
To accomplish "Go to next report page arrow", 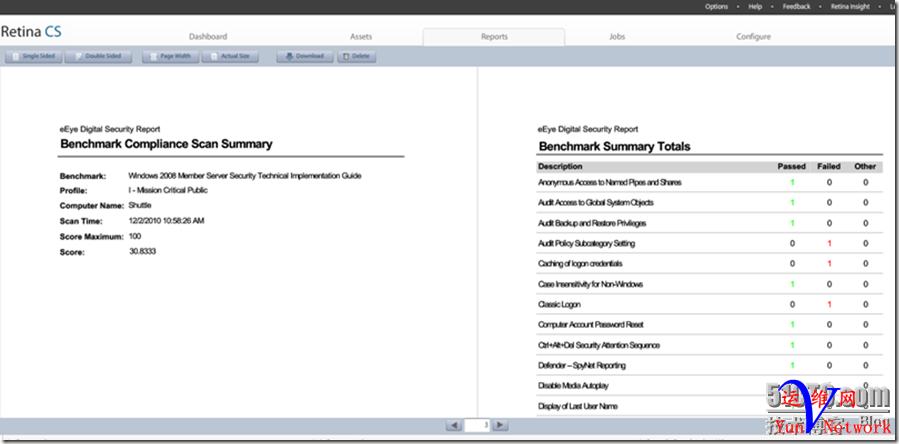I will [500, 425].
